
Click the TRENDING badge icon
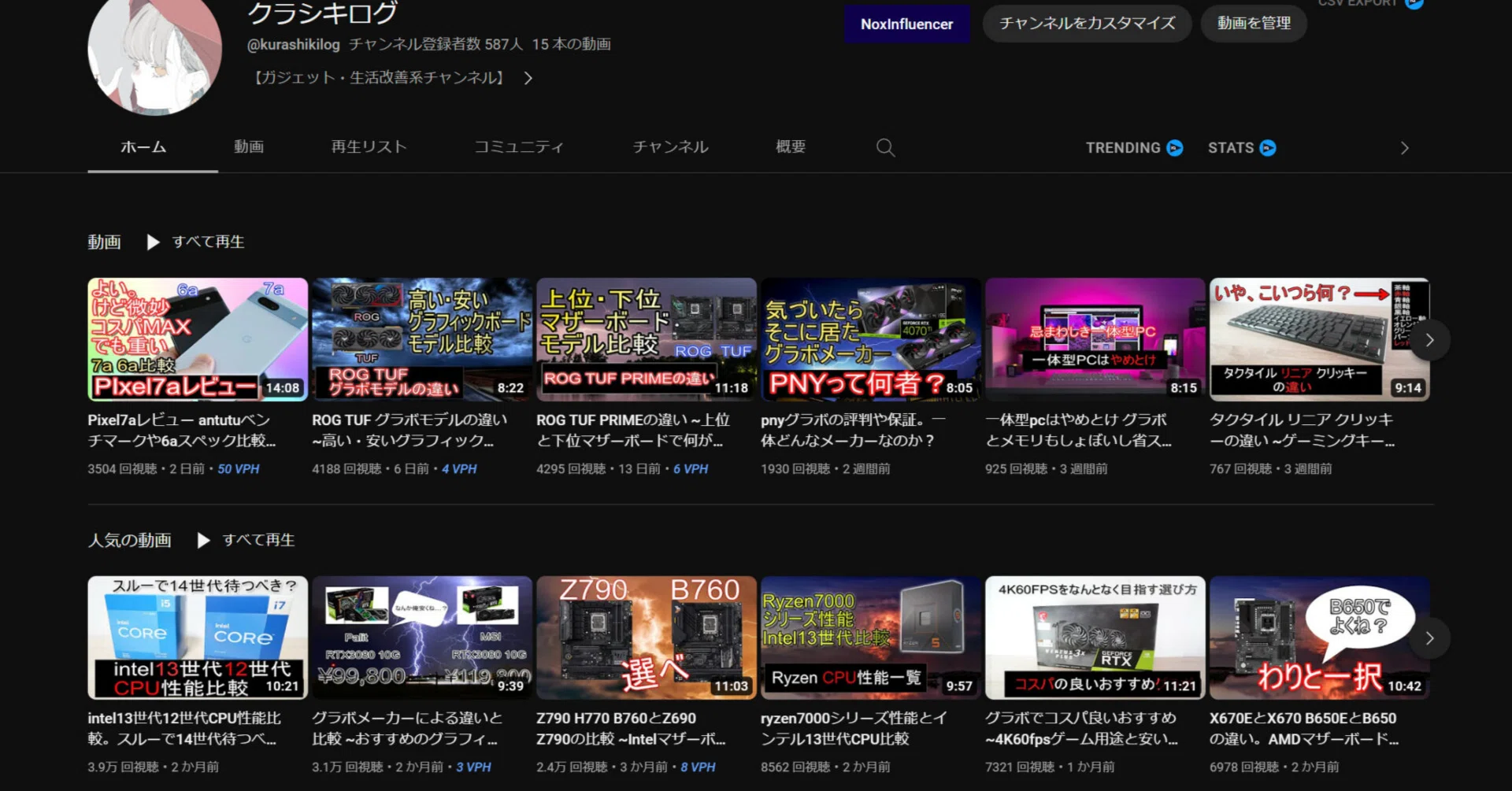click(x=1174, y=148)
